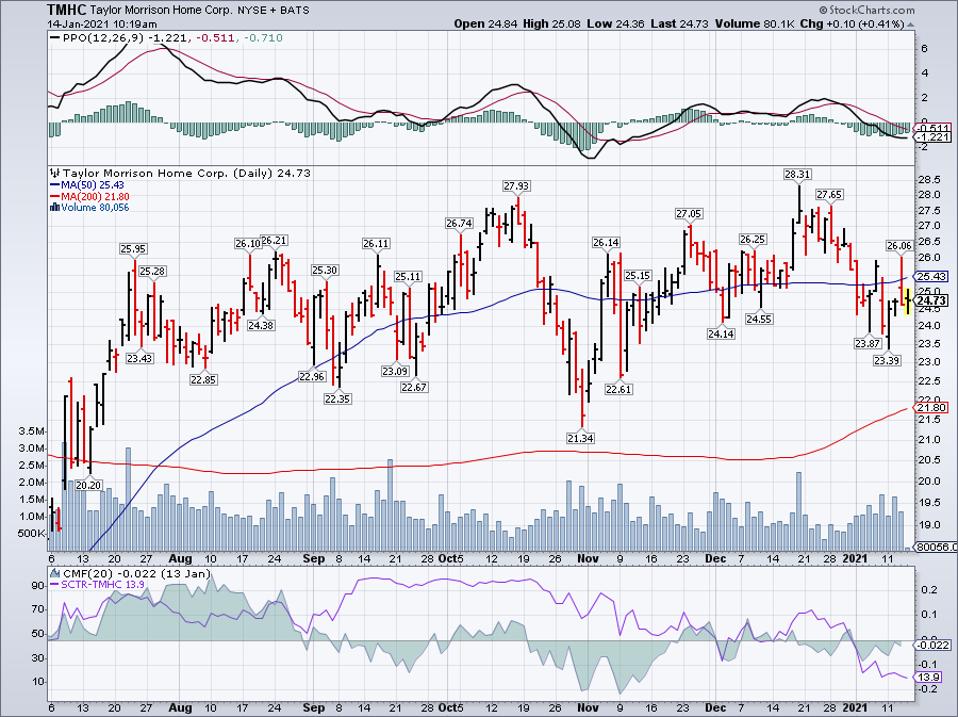Image resolution: width=958 pixels, height=717 pixels.
Task: Click the 2021 label on the bottom panel axis
Action: point(855,708)
